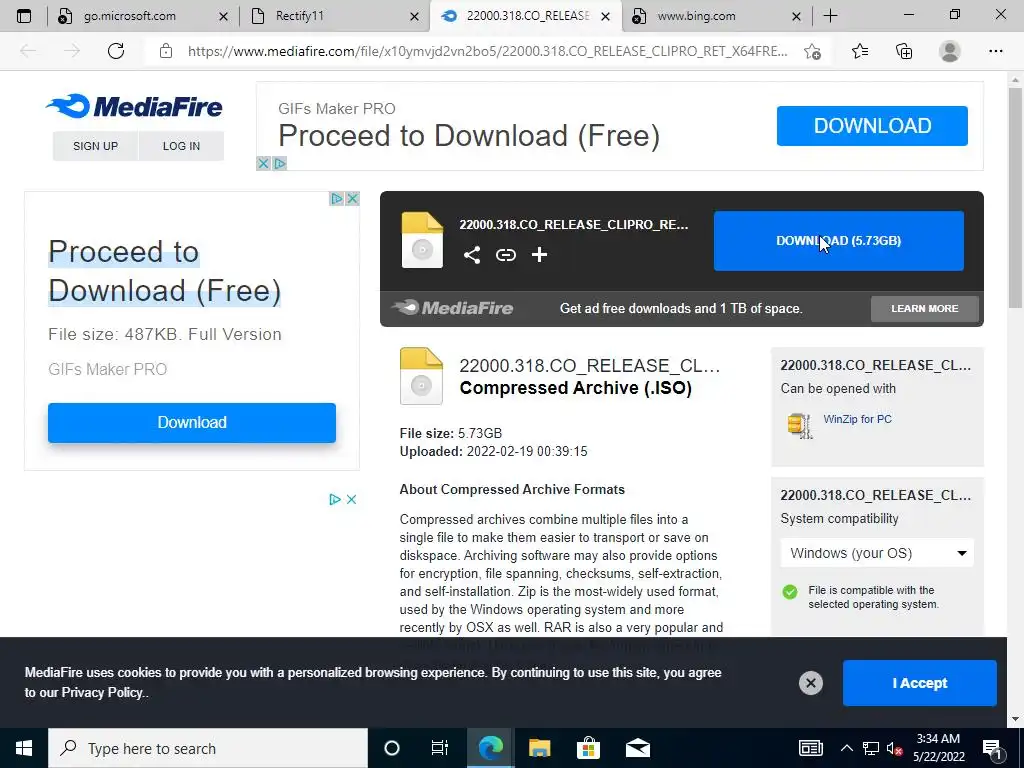Click LOG IN button
1024x768 pixels.
181,146
